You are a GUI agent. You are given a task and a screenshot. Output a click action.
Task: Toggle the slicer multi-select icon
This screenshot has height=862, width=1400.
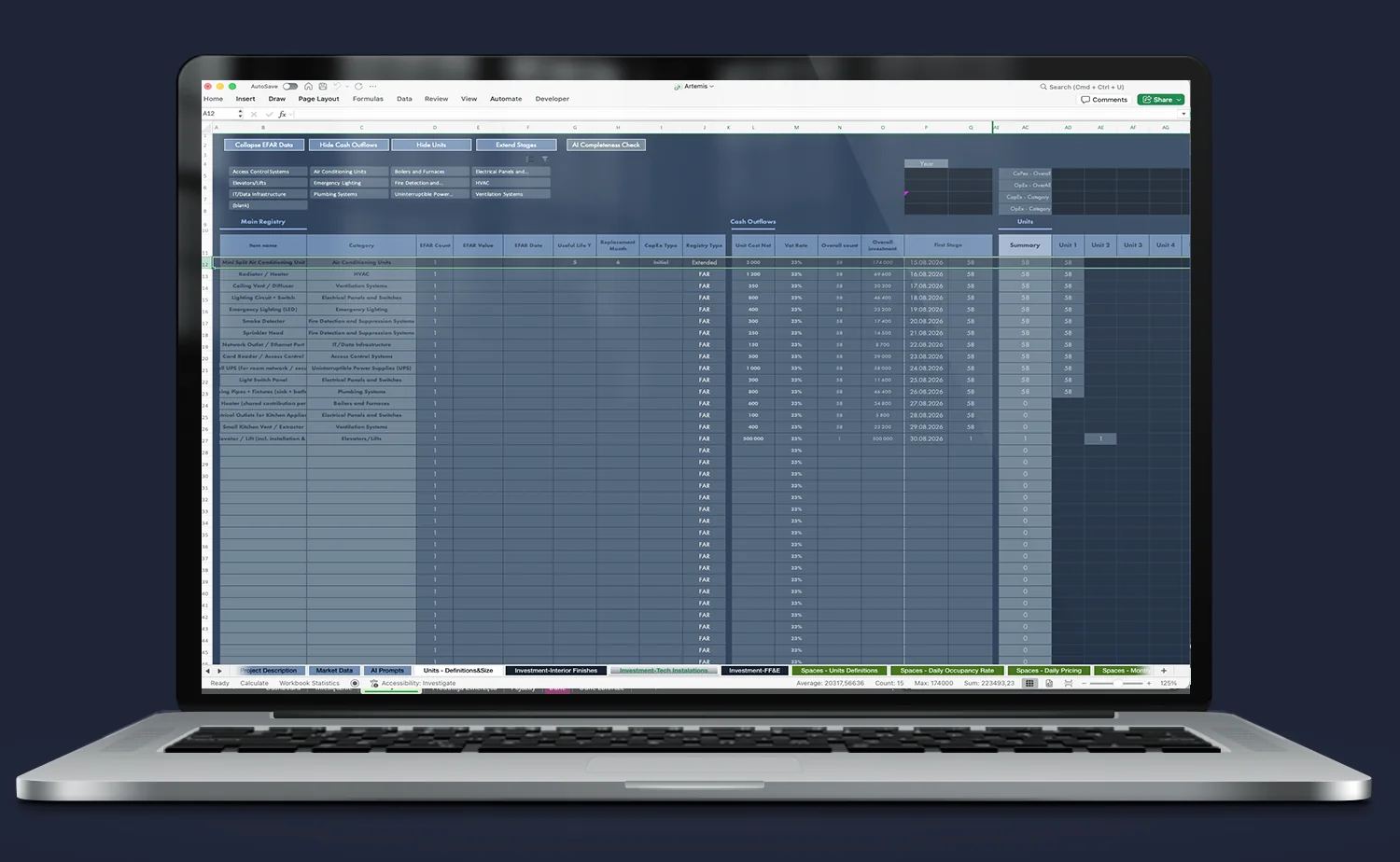pyautogui.click(x=529, y=160)
